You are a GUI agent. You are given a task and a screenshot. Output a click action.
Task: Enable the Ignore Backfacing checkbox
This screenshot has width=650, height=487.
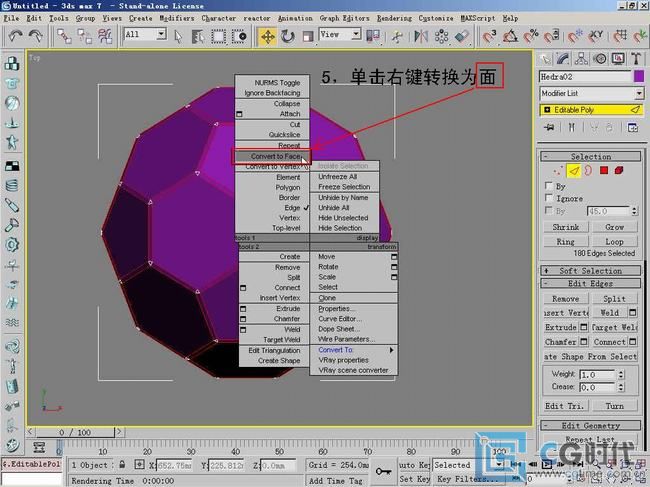tap(548, 198)
